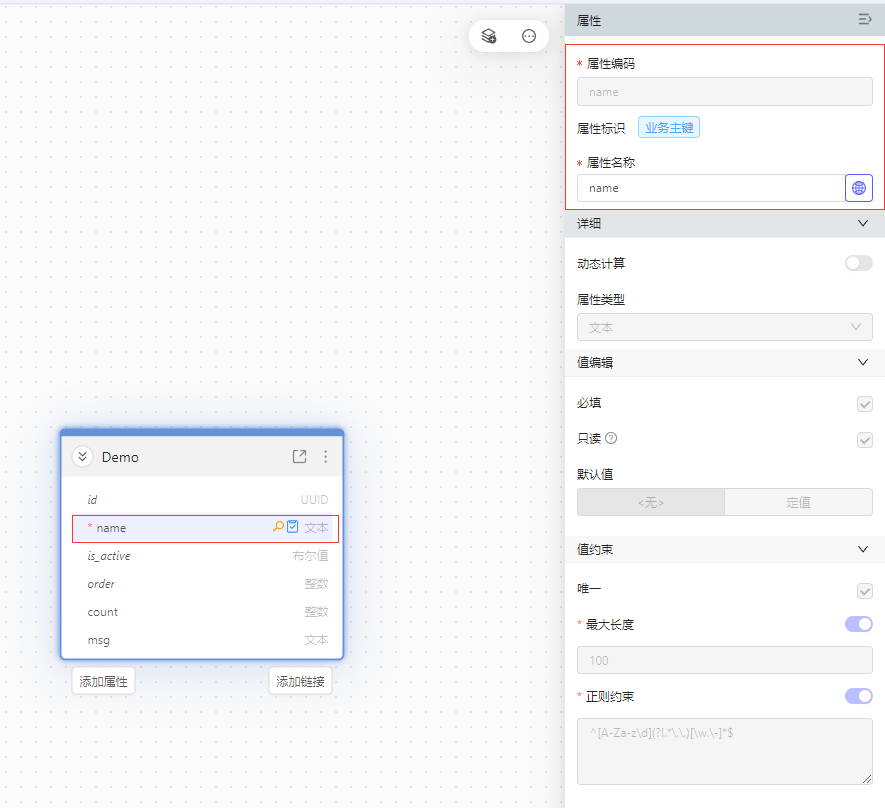Screen dimensions: 885x808
Task: Click the blue clipboard-check icon on name row
Action: [x=293, y=527]
